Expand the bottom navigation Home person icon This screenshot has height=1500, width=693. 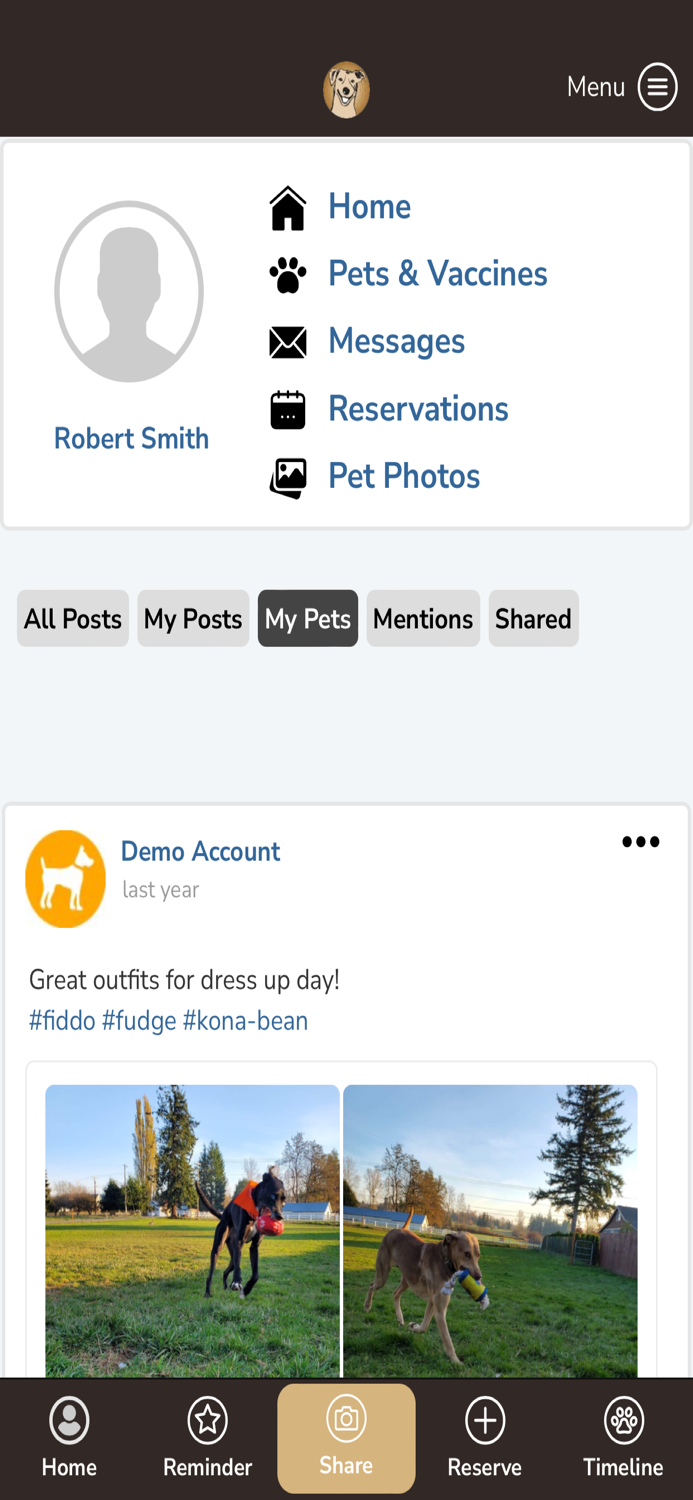coord(68,1421)
